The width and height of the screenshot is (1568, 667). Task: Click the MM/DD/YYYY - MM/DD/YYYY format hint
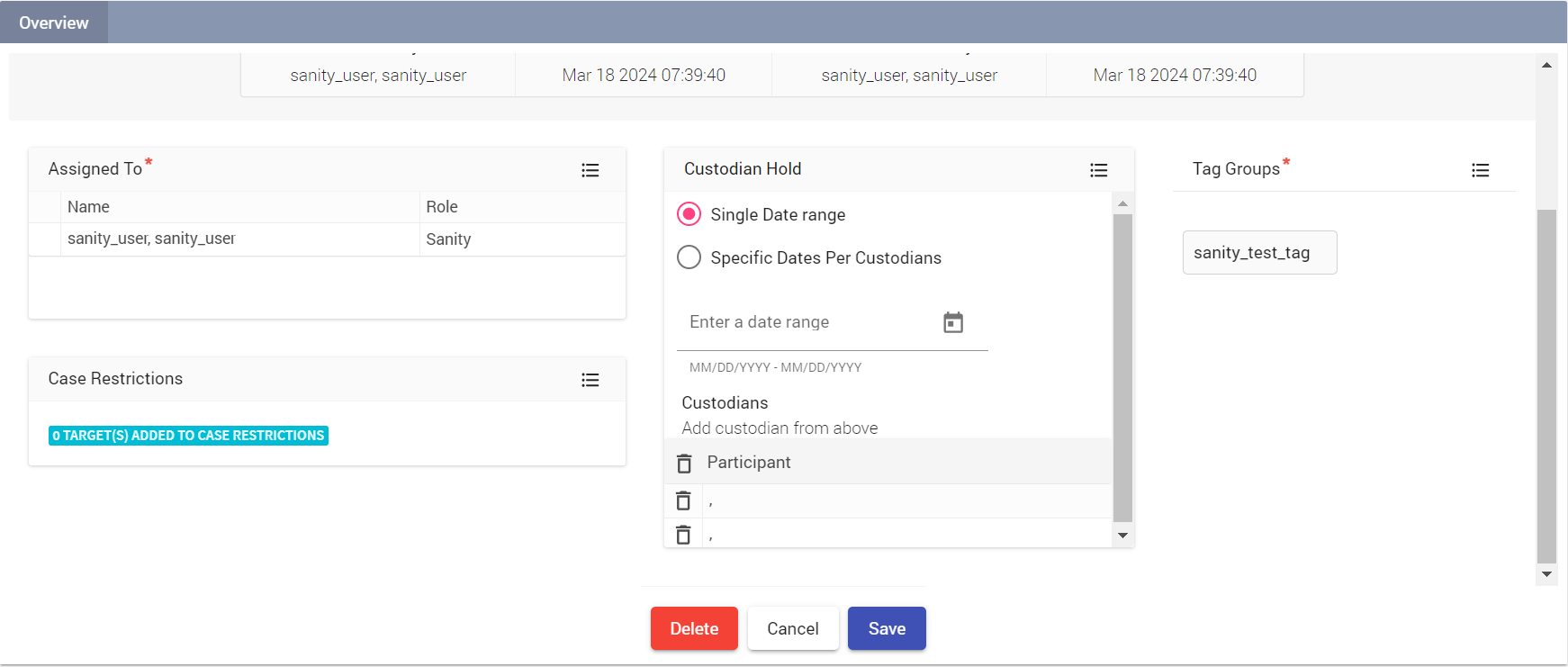click(x=775, y=367)
